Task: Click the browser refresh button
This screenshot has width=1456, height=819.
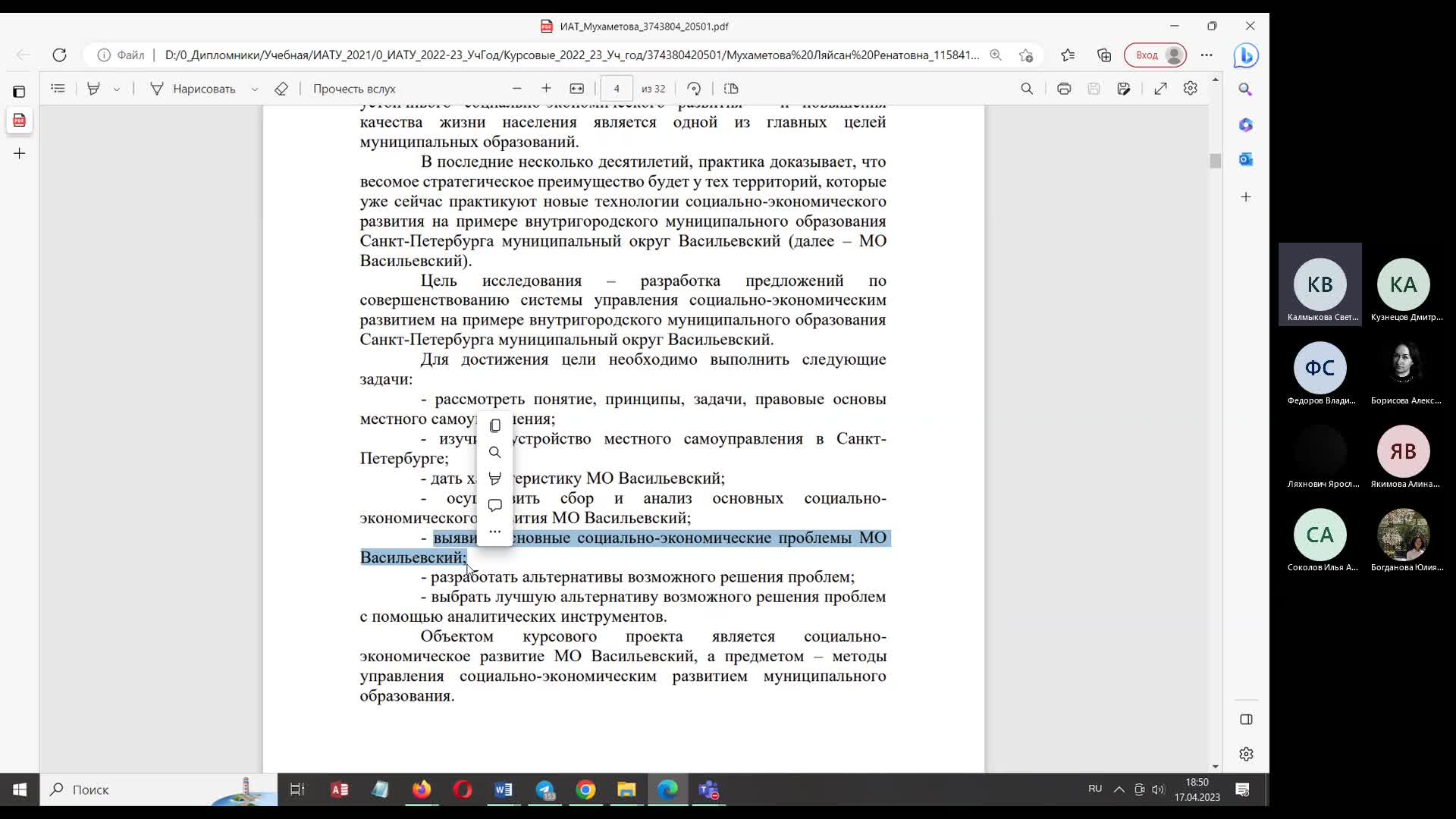Action: click(59, 55)
